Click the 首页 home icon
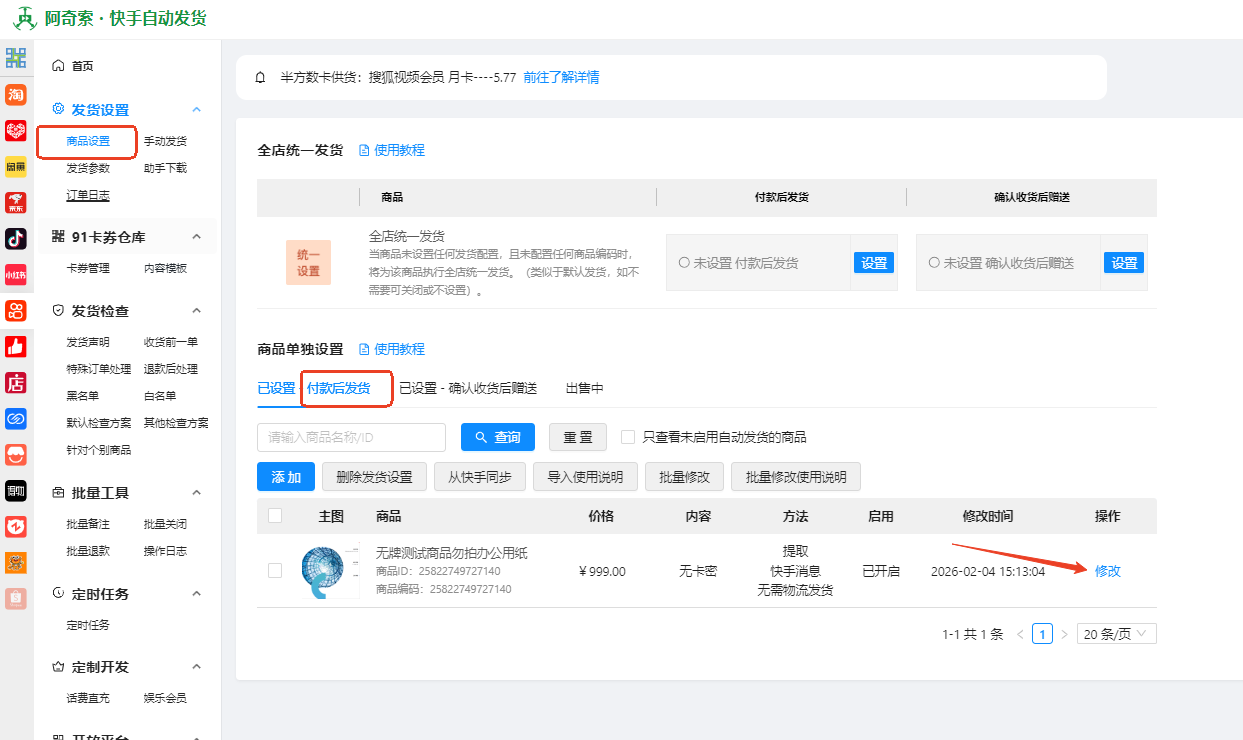 pyautogui.click(x=58, y=66)
